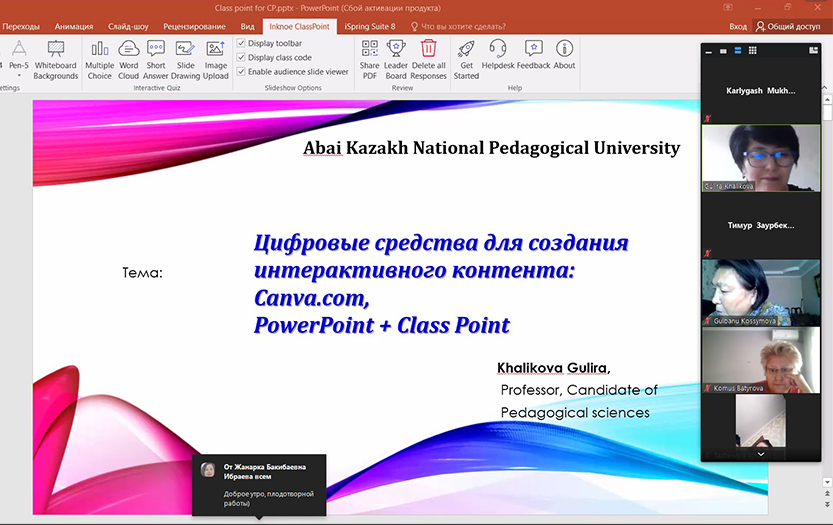Switch to the iSpring Suite 8 tab
833x525 pixels.
(370, 26)
